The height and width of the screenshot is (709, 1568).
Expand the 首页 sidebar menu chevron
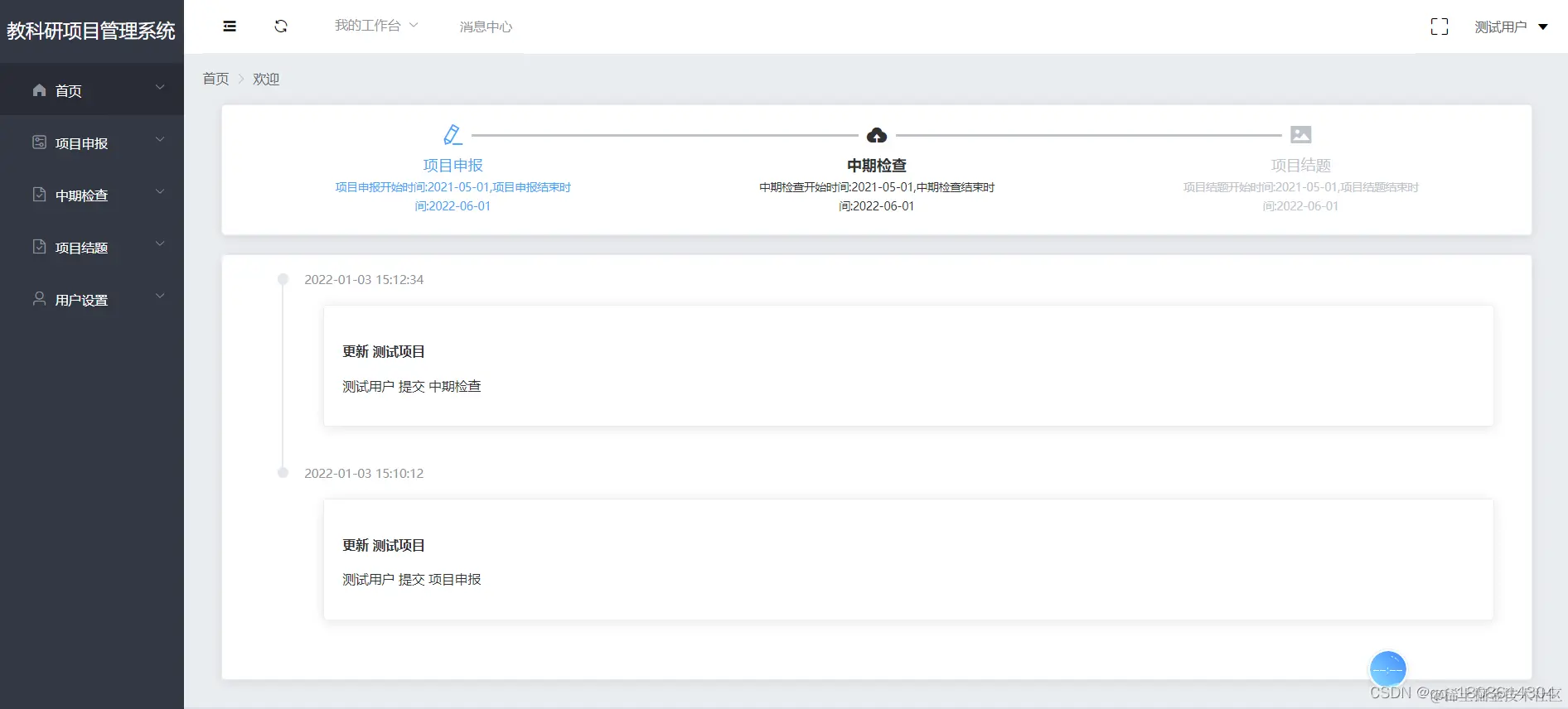160,87
